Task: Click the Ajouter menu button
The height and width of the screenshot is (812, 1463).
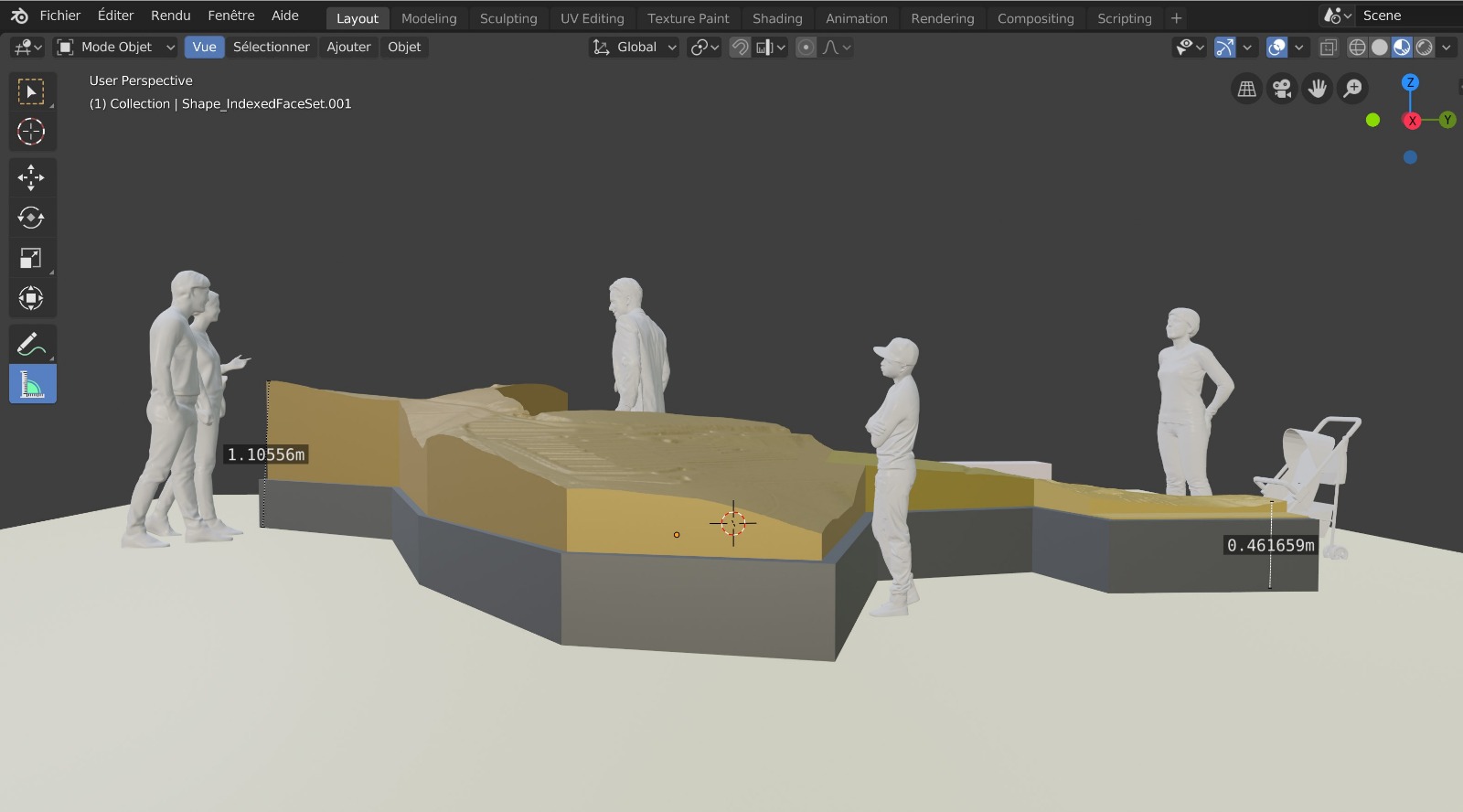Action: (348, 48)
